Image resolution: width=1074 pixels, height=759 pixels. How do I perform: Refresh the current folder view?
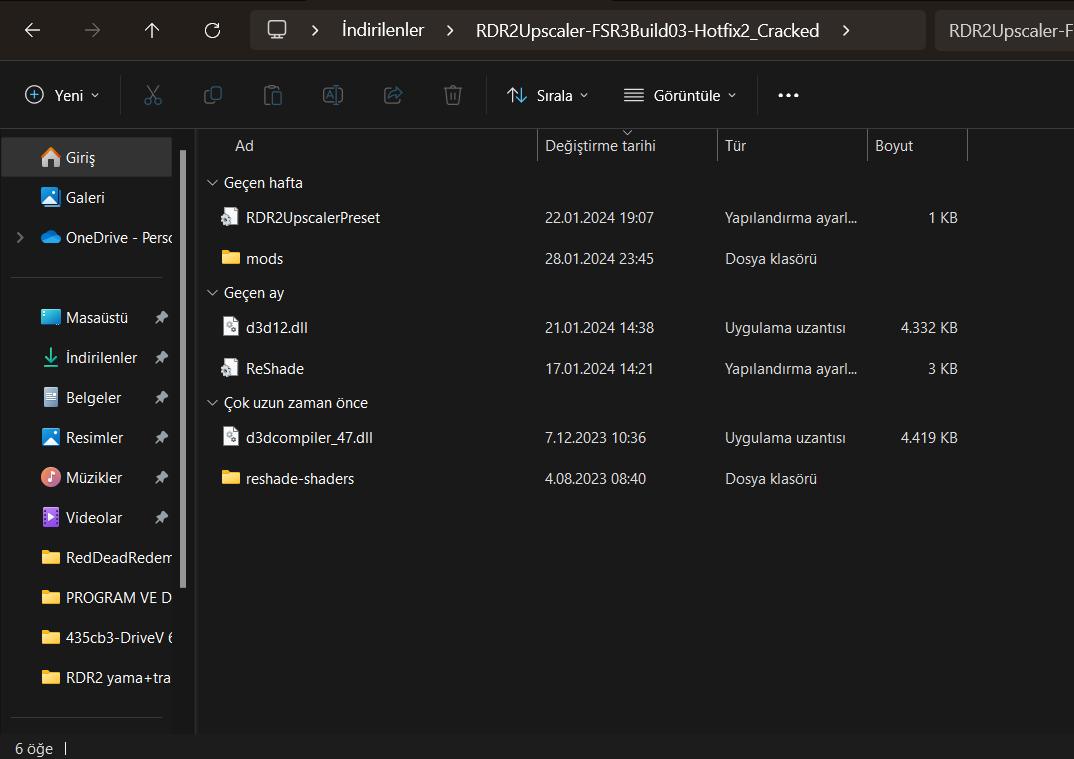[x=212, y=30]
